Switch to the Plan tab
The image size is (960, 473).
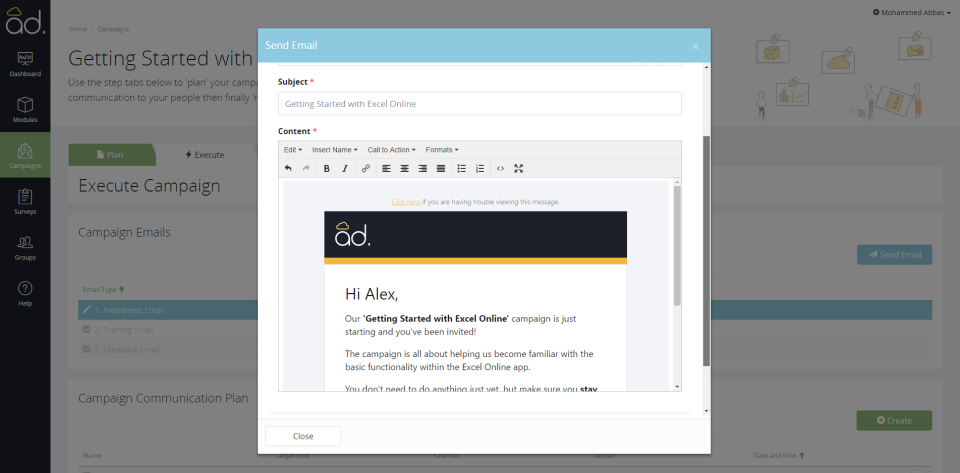[110, 155]
